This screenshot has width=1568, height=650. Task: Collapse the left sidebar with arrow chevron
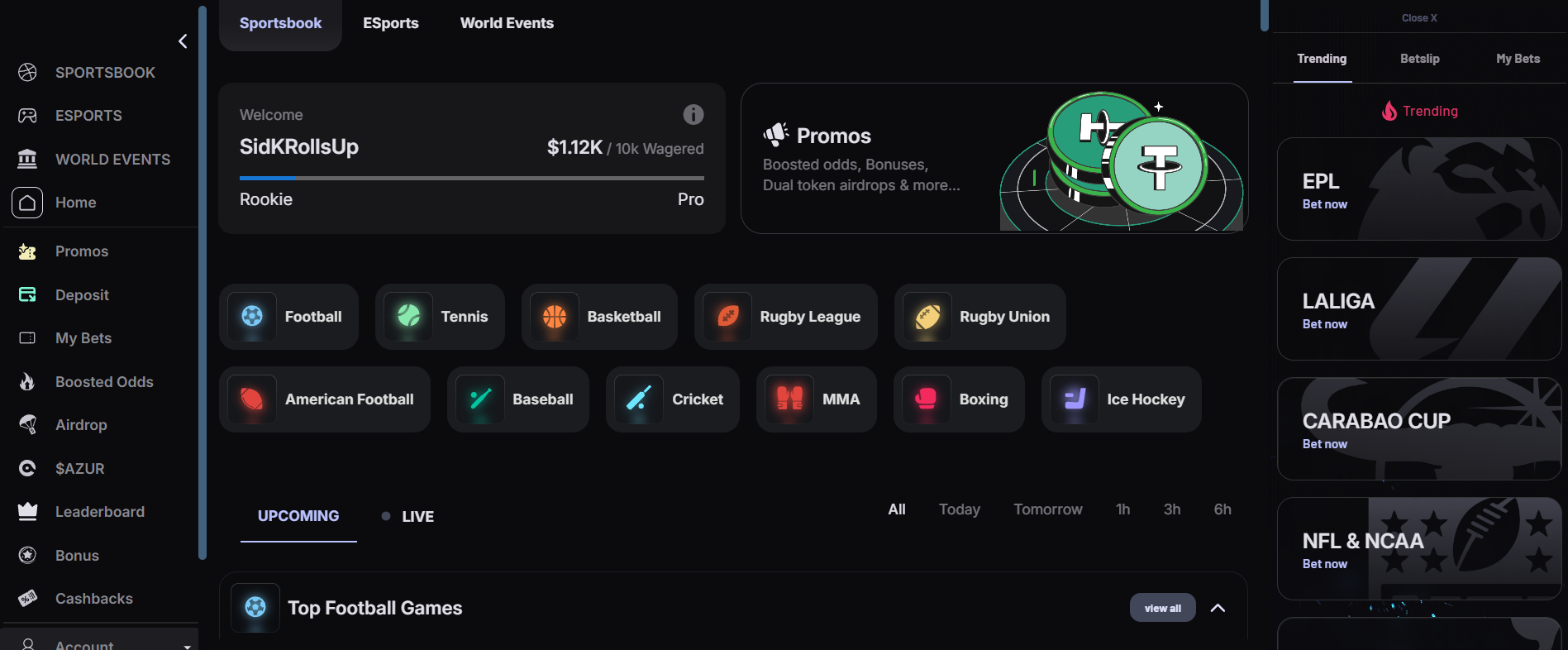182,41
